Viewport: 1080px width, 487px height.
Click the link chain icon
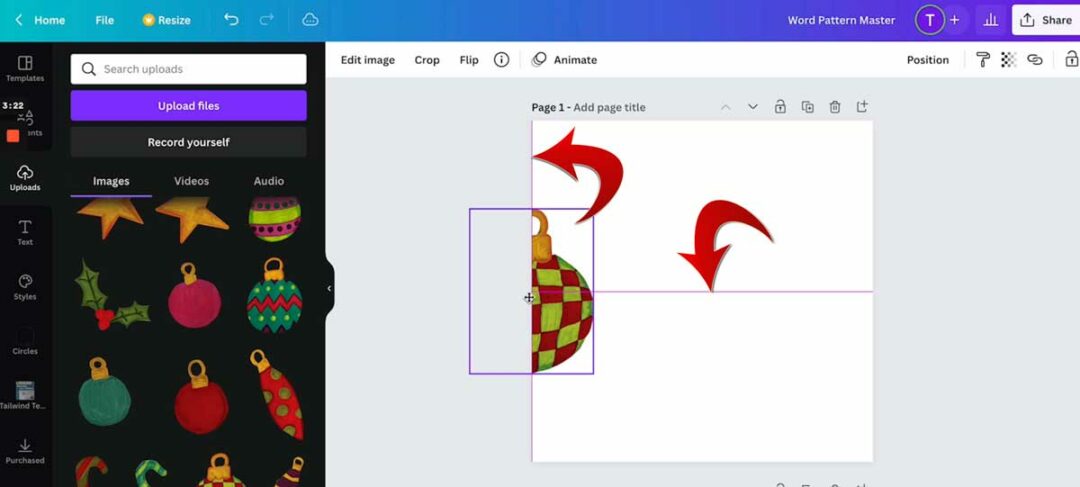click(1035, 60)
